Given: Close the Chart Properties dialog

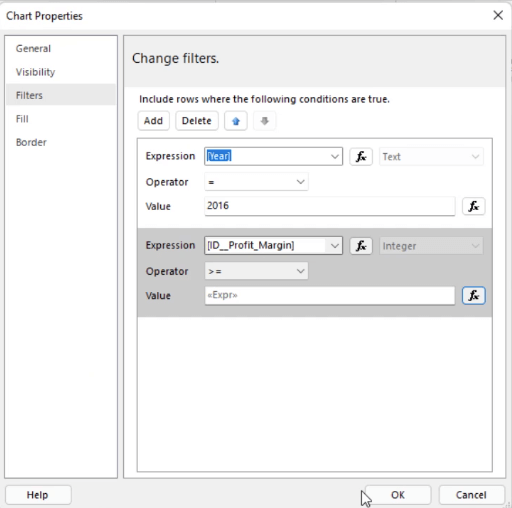Looking at the screenshot, I should coord(498,15).
